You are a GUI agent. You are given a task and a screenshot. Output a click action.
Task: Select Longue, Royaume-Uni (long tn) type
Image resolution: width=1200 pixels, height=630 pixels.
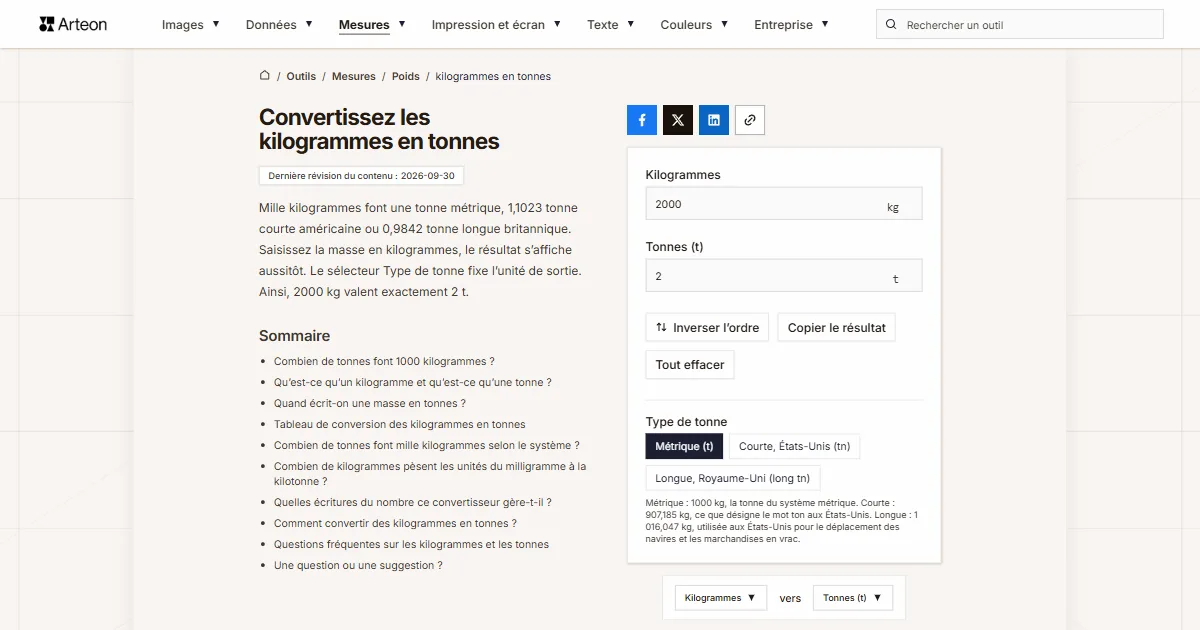click(733, 478)
